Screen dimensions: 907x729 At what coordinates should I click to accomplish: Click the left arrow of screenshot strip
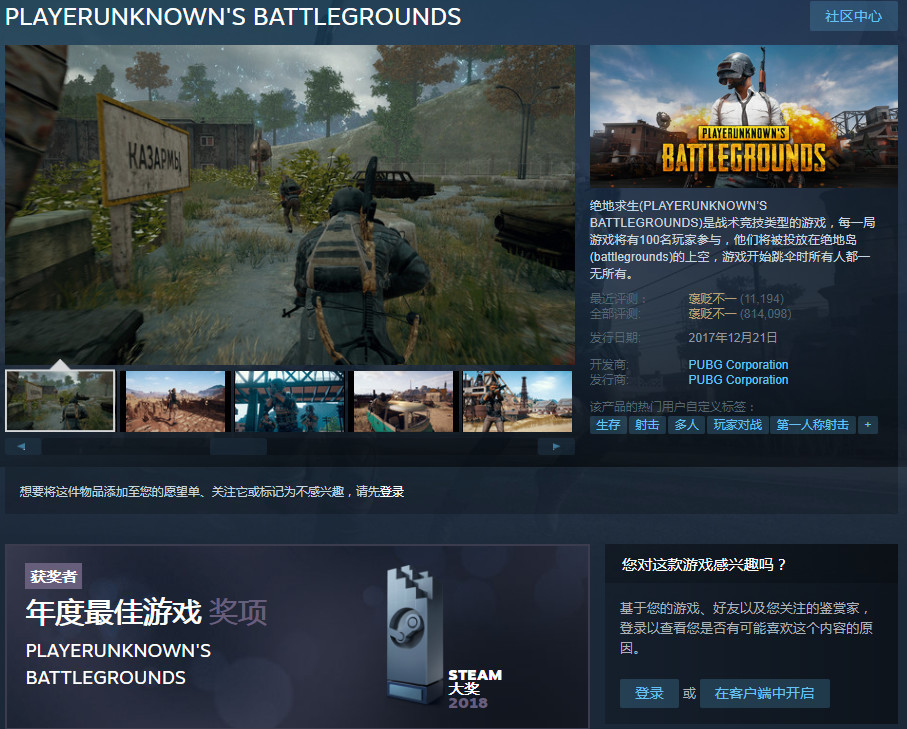[x=23, y=446]
